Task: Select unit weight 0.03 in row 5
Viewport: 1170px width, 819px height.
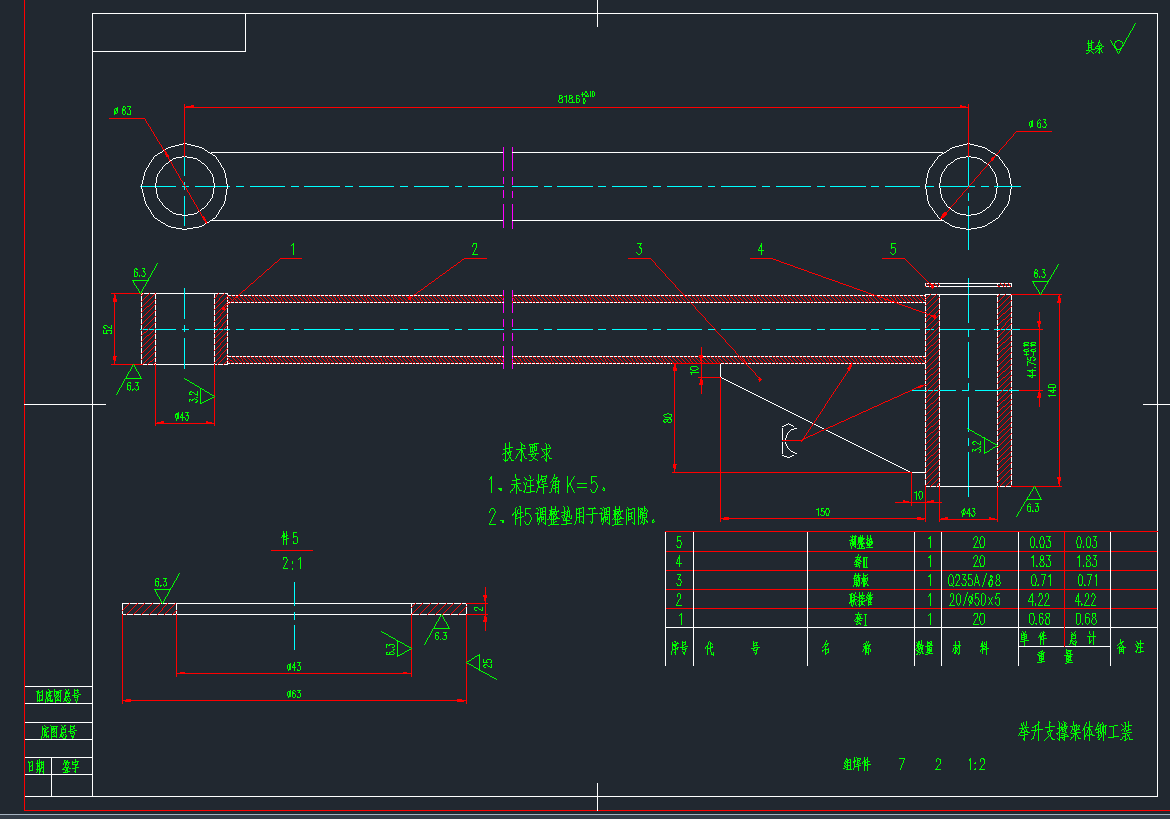Action: (1040, 542)
